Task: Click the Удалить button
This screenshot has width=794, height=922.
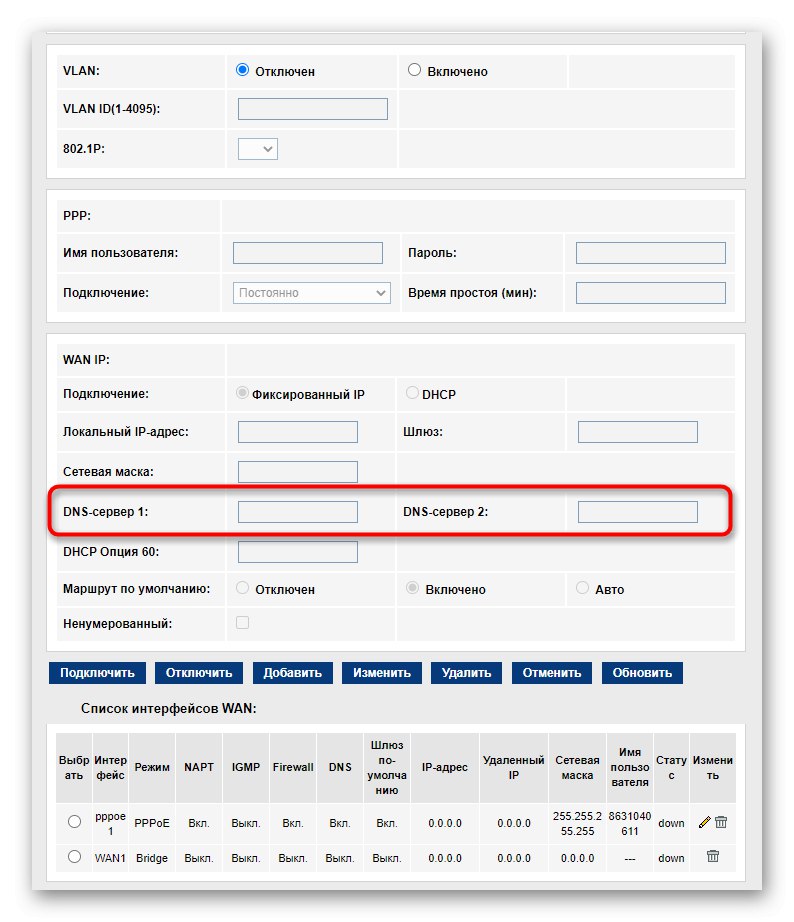Action: [466, 673]
